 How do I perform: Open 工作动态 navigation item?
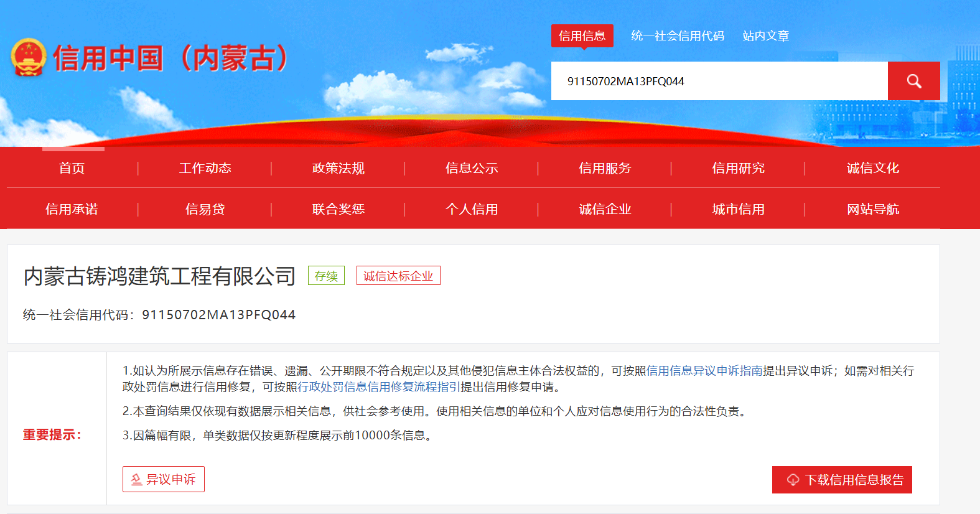pyautogui.click(x=205, y=168)
